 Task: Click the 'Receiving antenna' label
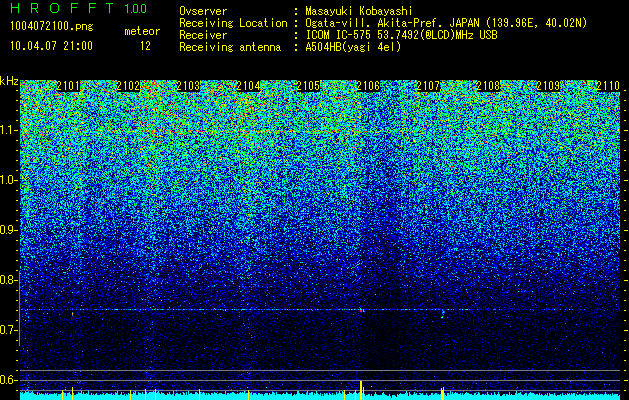[x=230, y=47]
